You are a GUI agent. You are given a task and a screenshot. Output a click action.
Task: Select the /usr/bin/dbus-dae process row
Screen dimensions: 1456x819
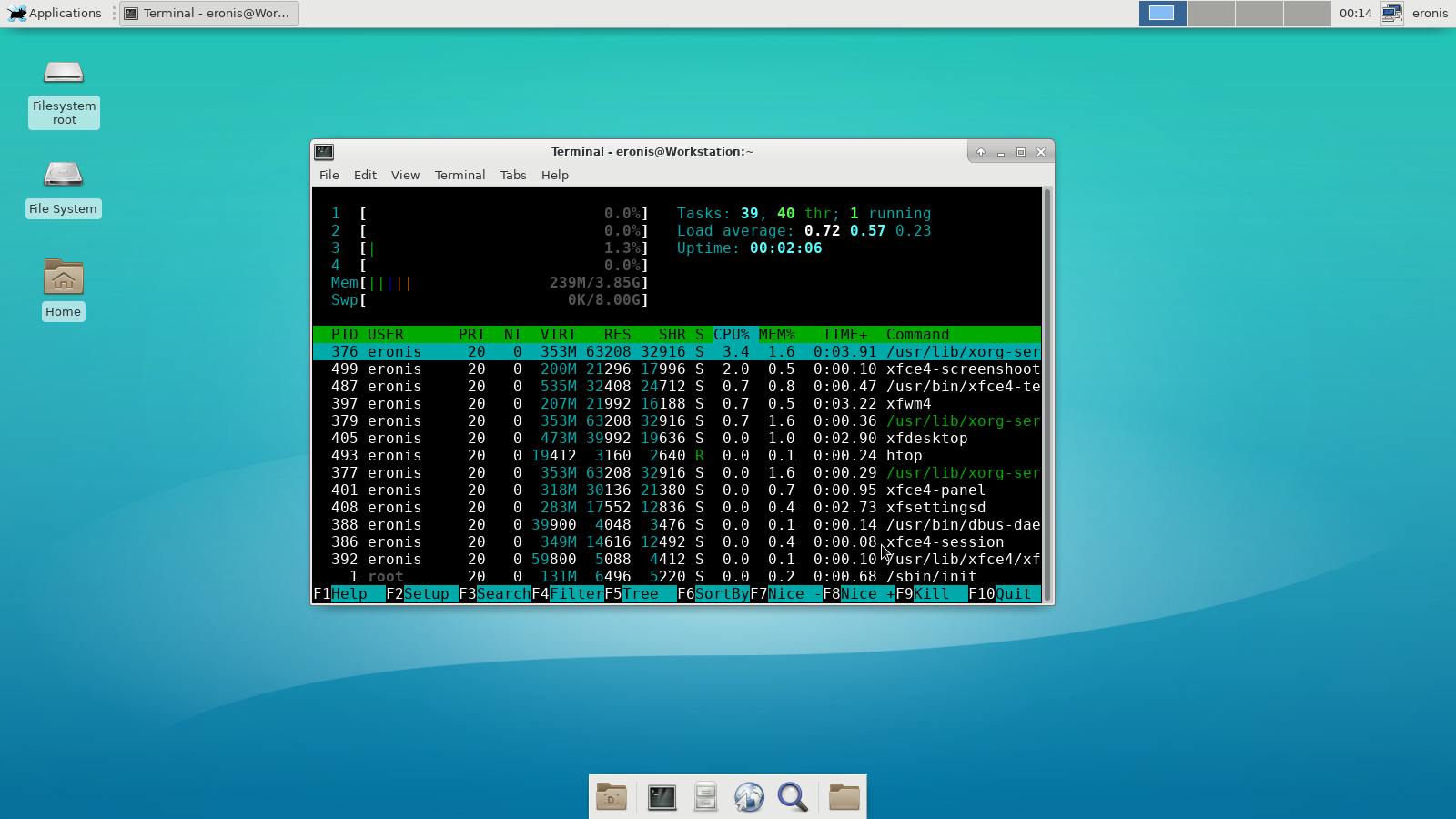677,524
